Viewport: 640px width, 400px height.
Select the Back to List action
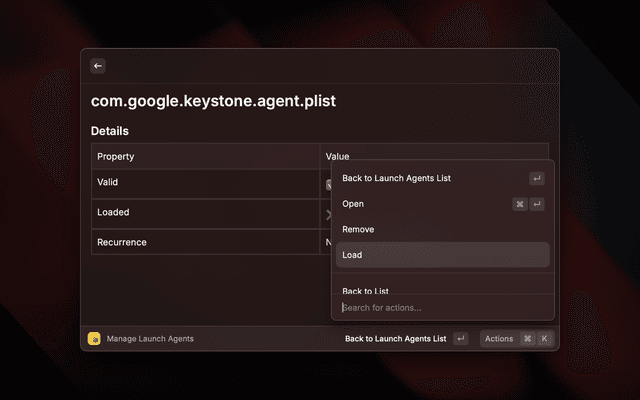[365, 290]
